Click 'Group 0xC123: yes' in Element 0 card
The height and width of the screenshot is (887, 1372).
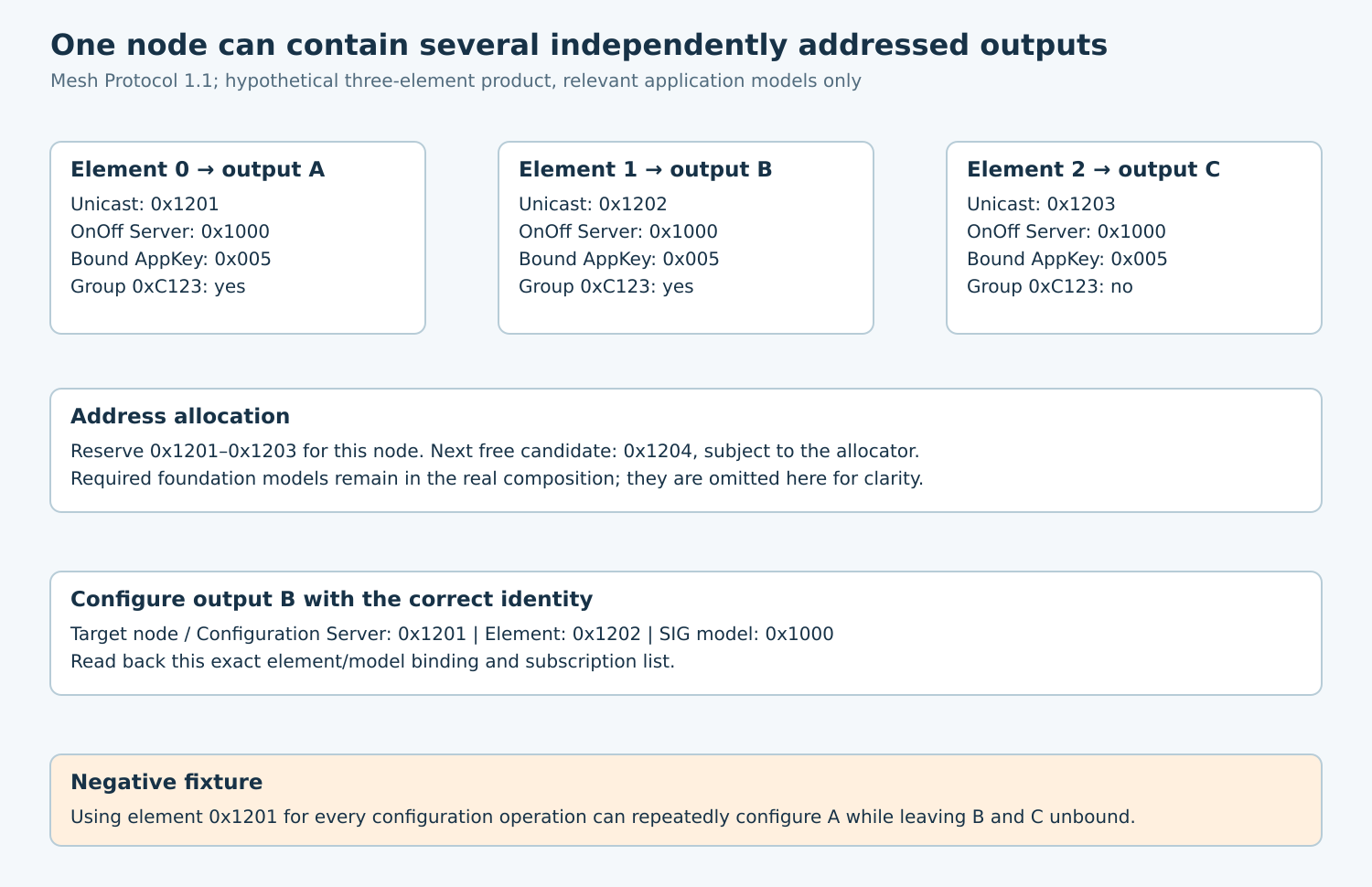158,286
